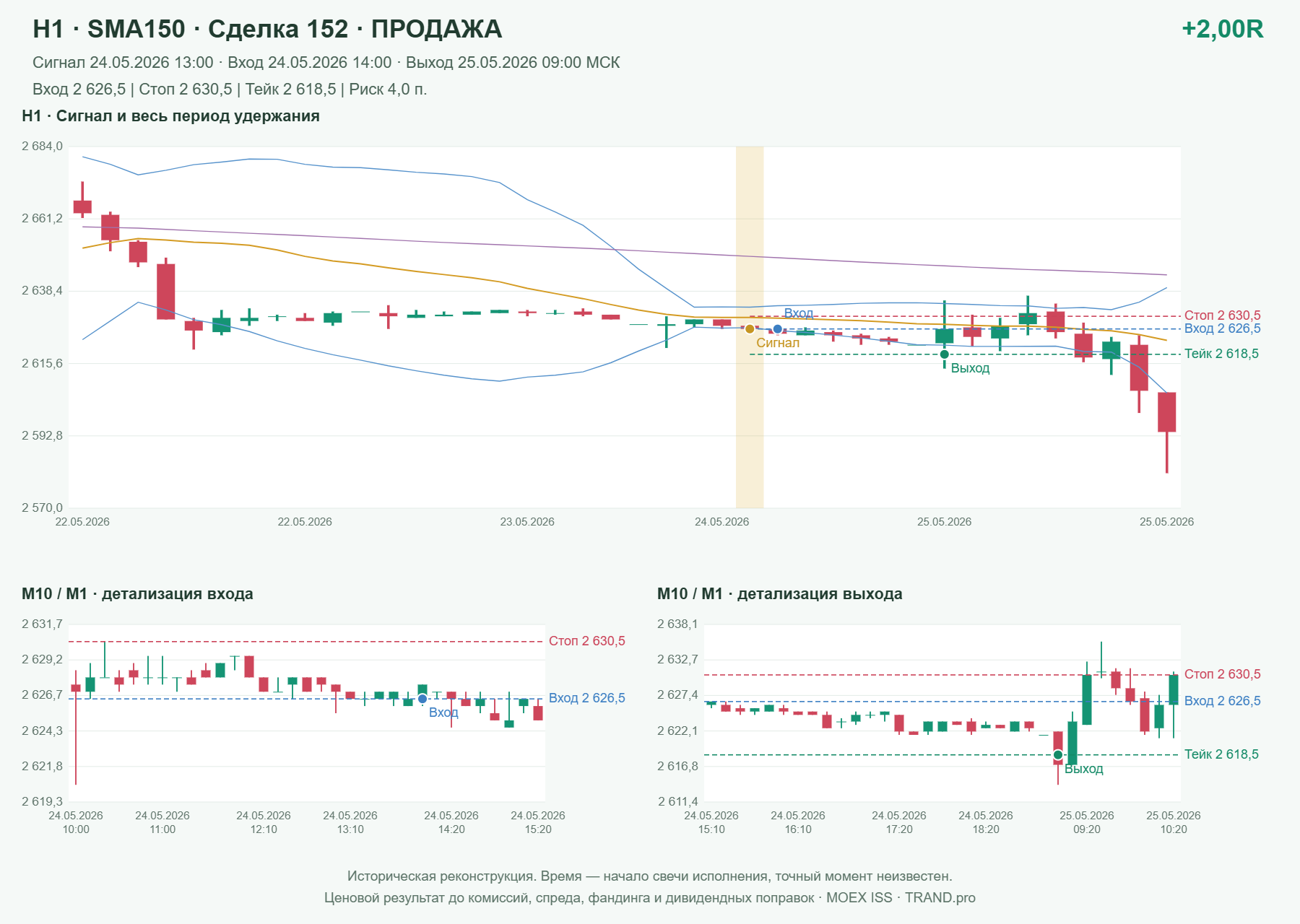Click the 2 631,7 label on entry detail axis

click(x=42, y=624)
